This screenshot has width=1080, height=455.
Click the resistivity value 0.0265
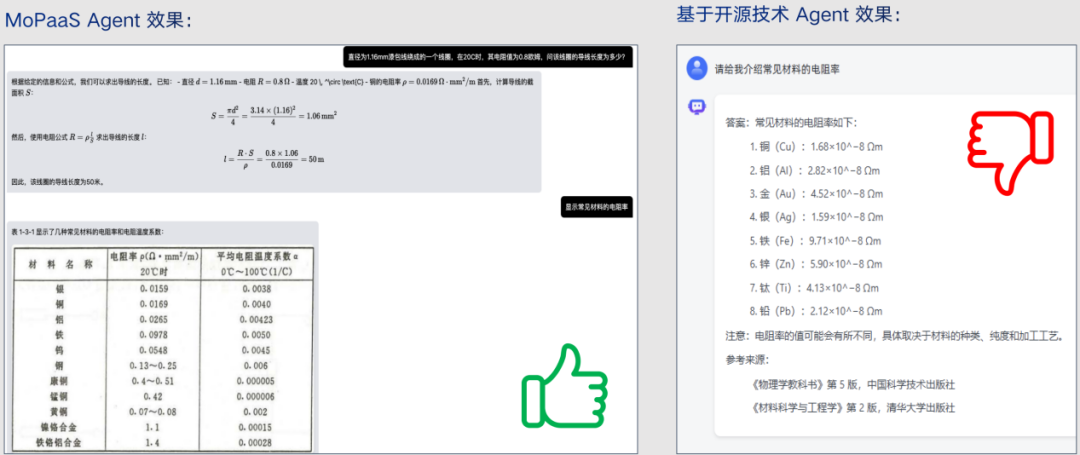(153, 319)
